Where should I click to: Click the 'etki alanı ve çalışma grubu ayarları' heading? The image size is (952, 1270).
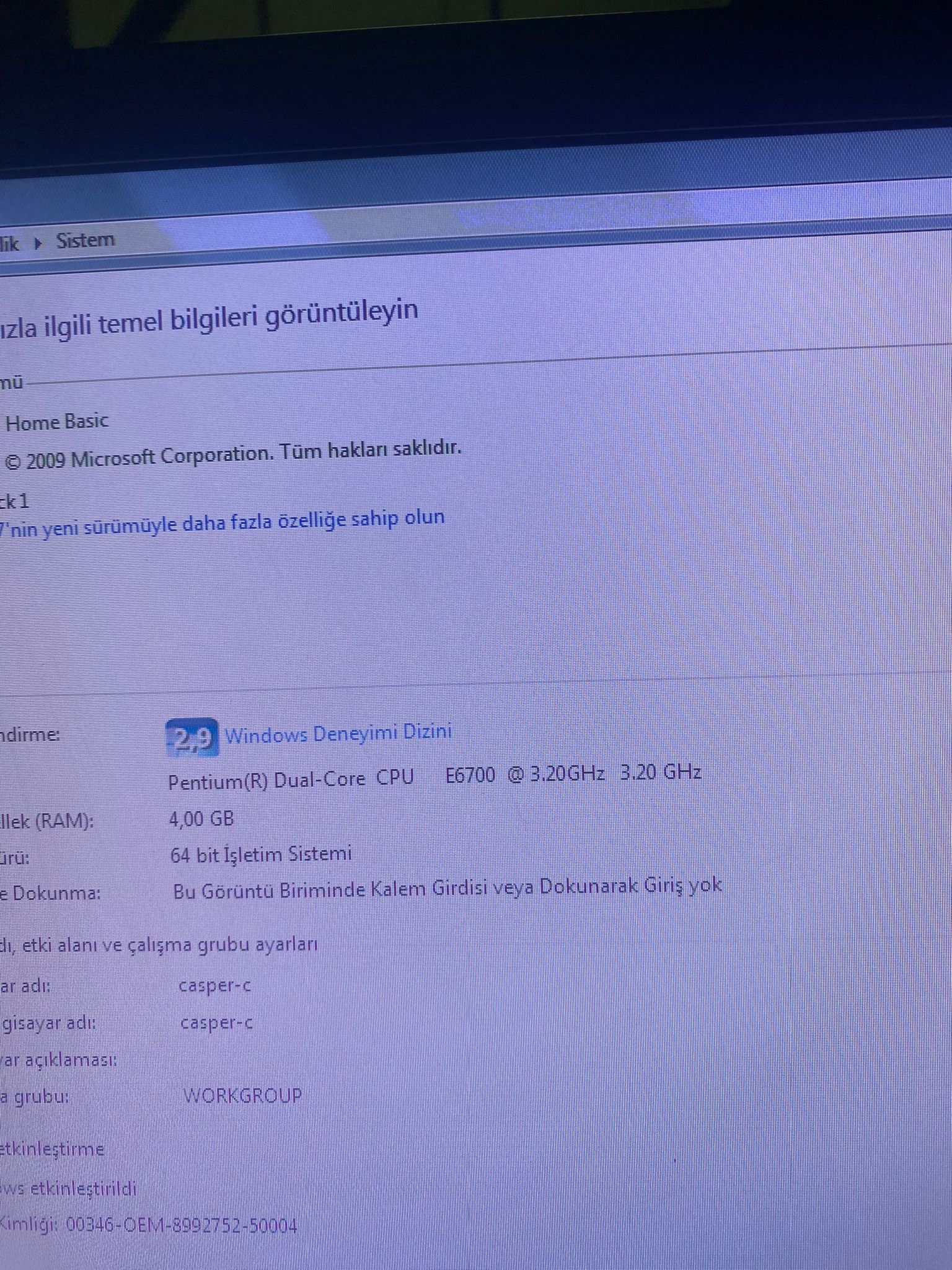point(159,944)
